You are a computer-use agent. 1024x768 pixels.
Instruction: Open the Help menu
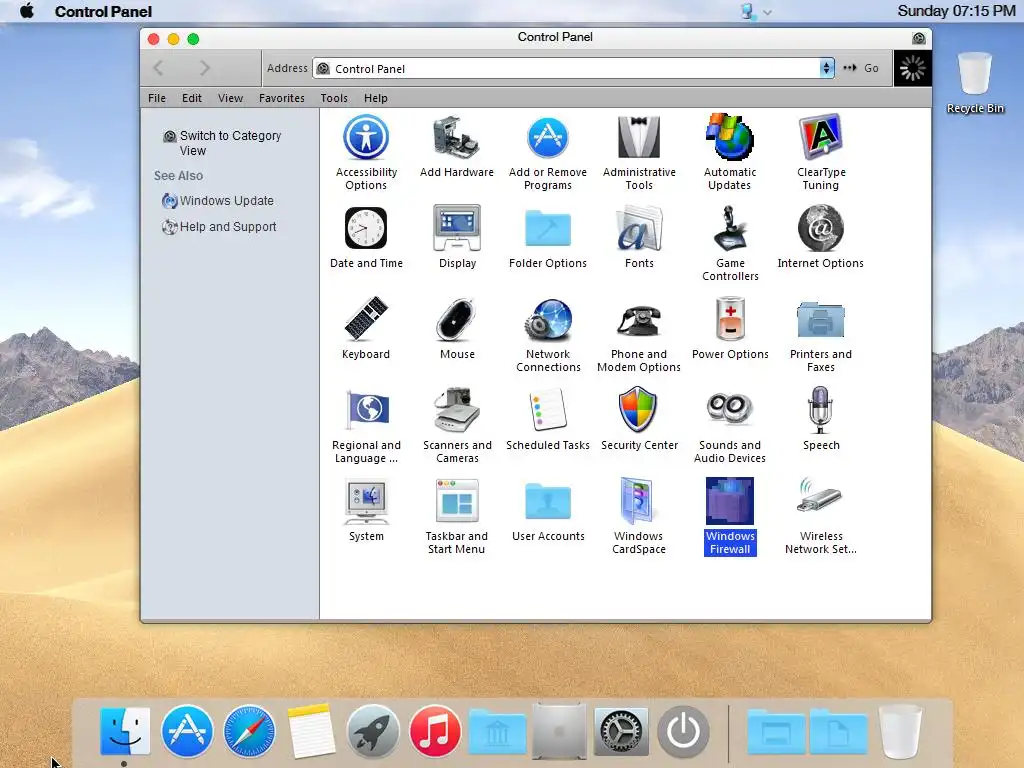[376, 98]
